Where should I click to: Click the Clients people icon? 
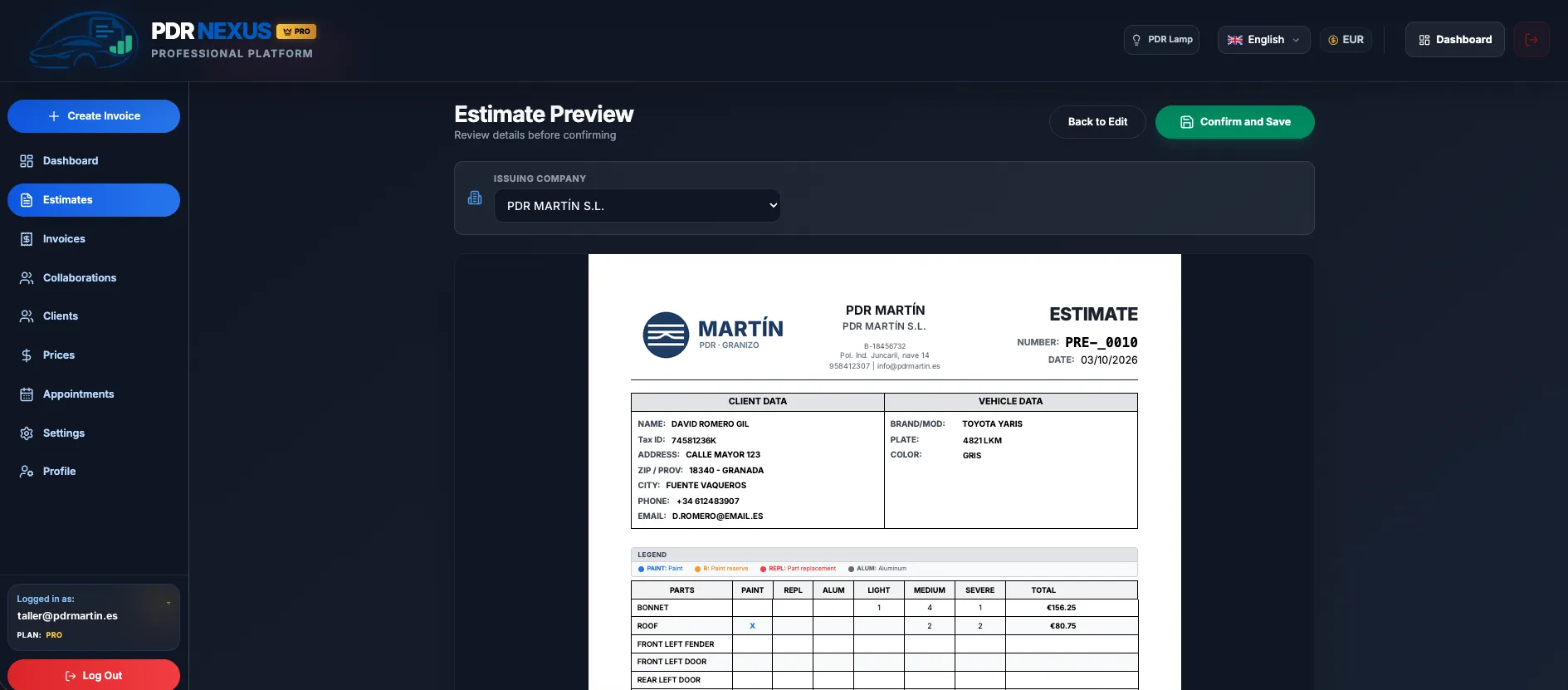pyautogui.click(x=27, y=316)
